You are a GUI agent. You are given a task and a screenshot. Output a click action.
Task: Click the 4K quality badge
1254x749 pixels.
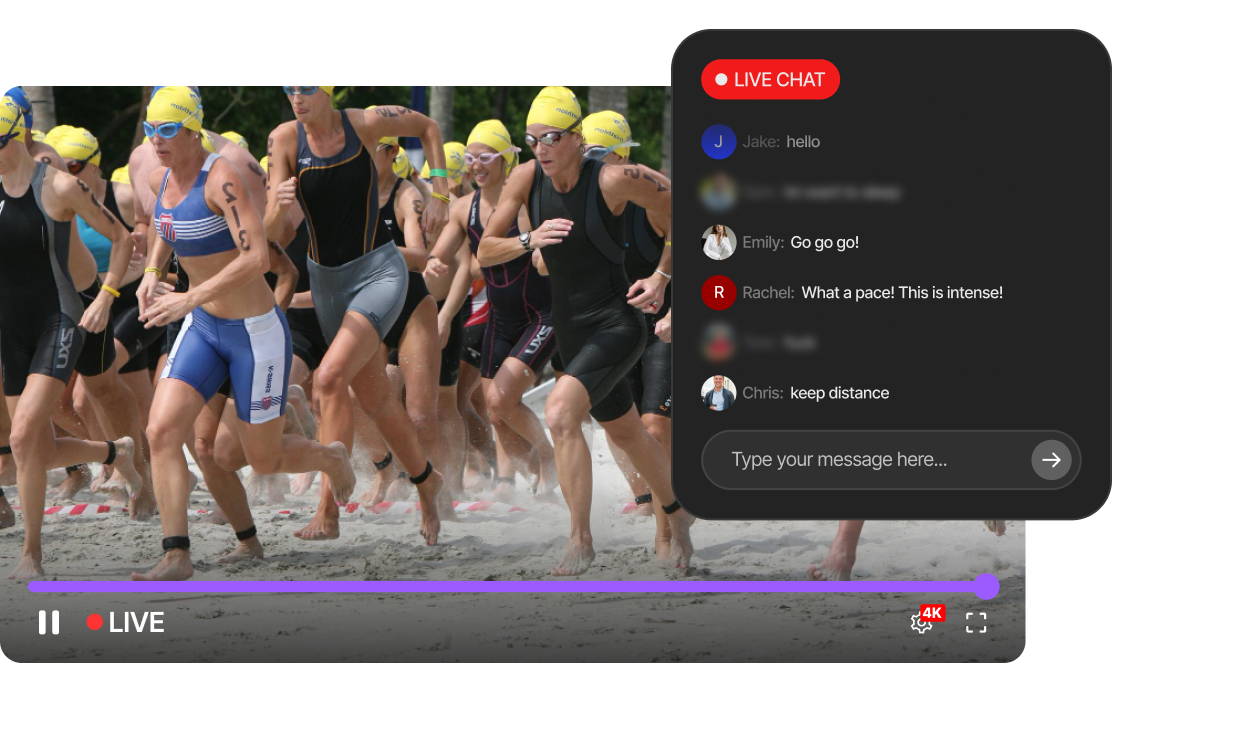point(932,612)
